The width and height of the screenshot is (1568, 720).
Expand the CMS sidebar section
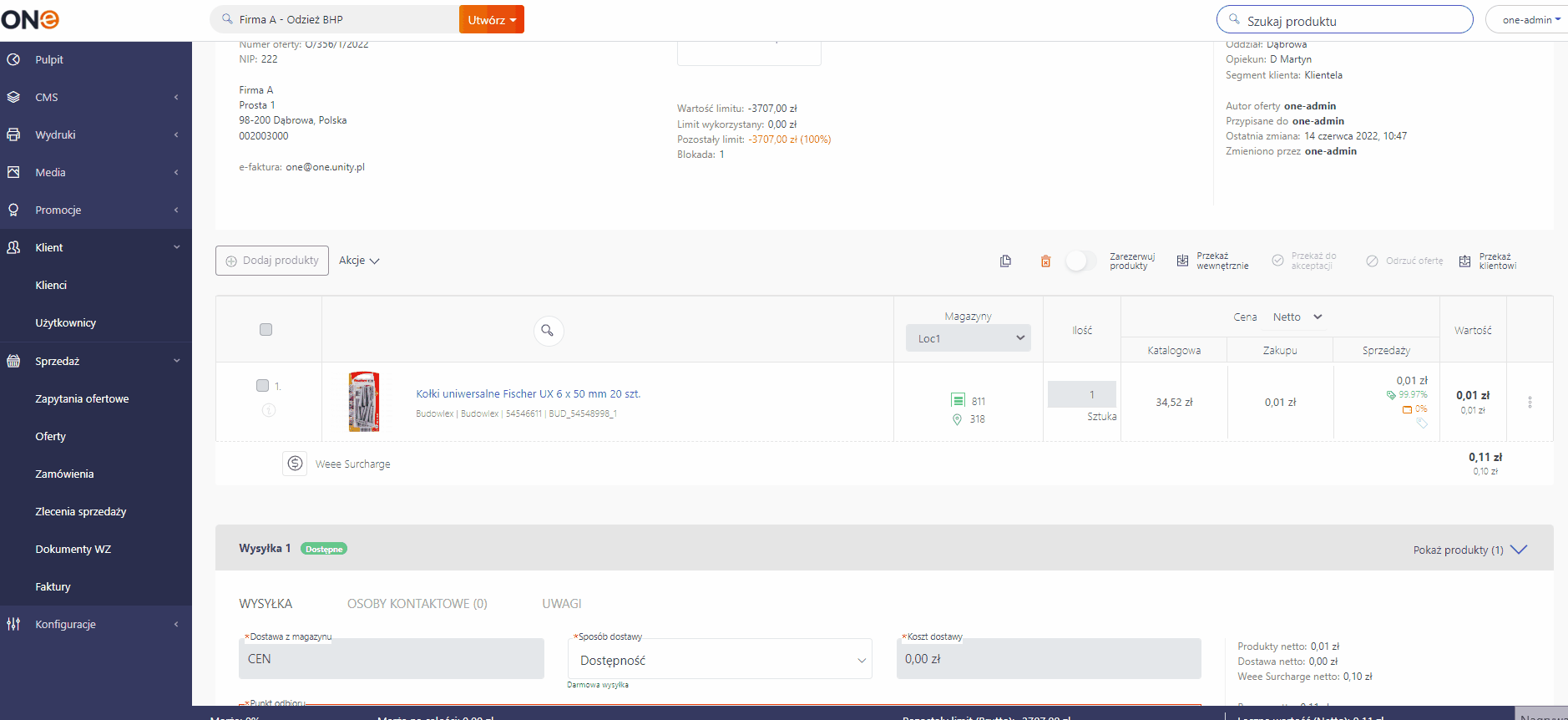tap(176, 97)
